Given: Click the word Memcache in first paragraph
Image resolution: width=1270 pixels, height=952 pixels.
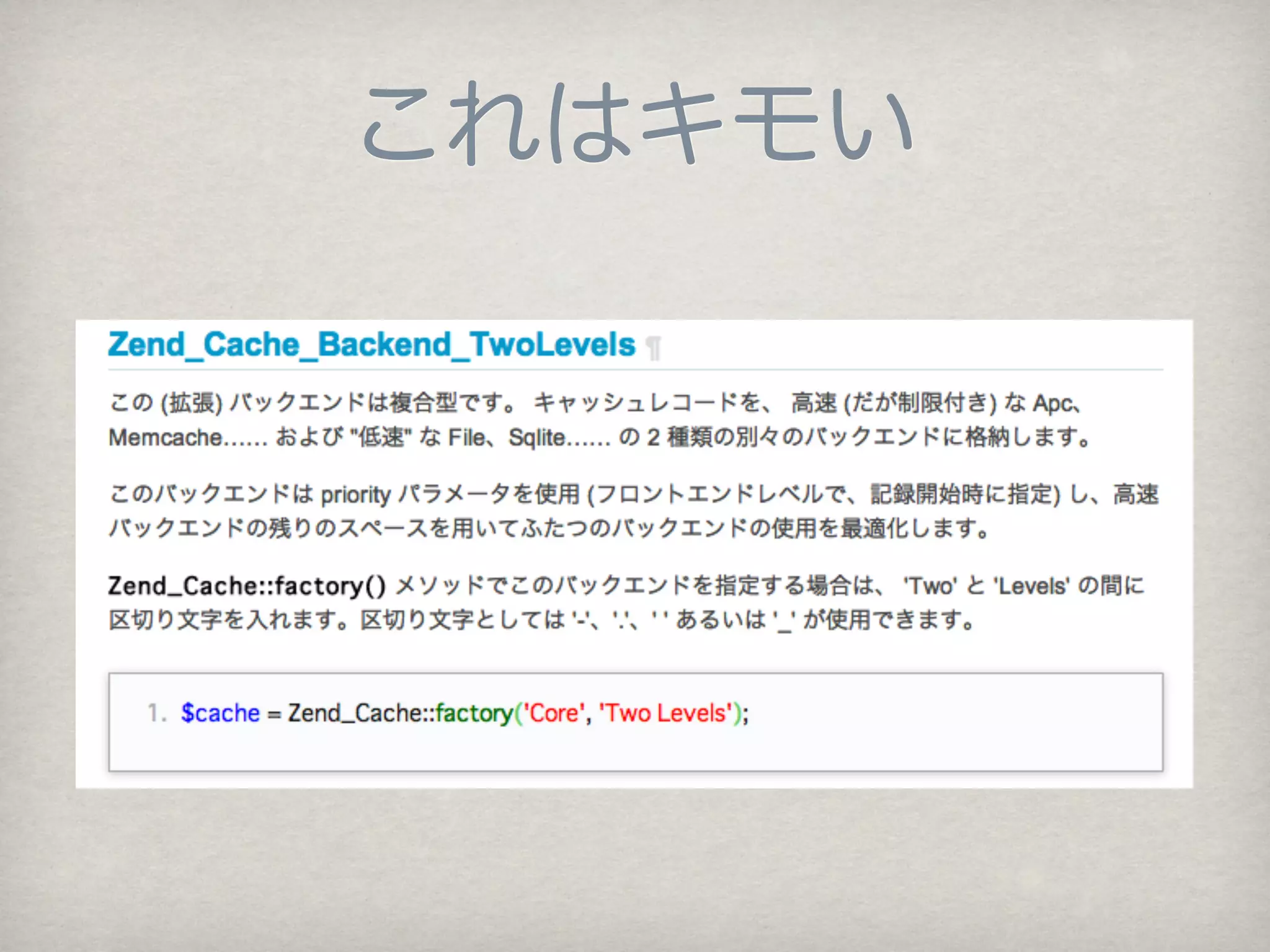Looking at the screenshot, I should (x=165, y=438).
